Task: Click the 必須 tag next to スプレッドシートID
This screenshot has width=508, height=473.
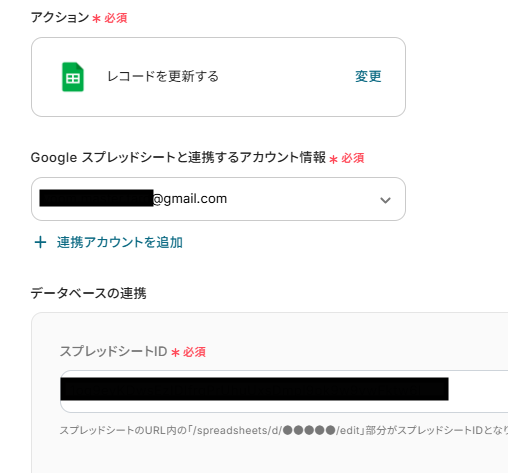Action: [194, 352]
